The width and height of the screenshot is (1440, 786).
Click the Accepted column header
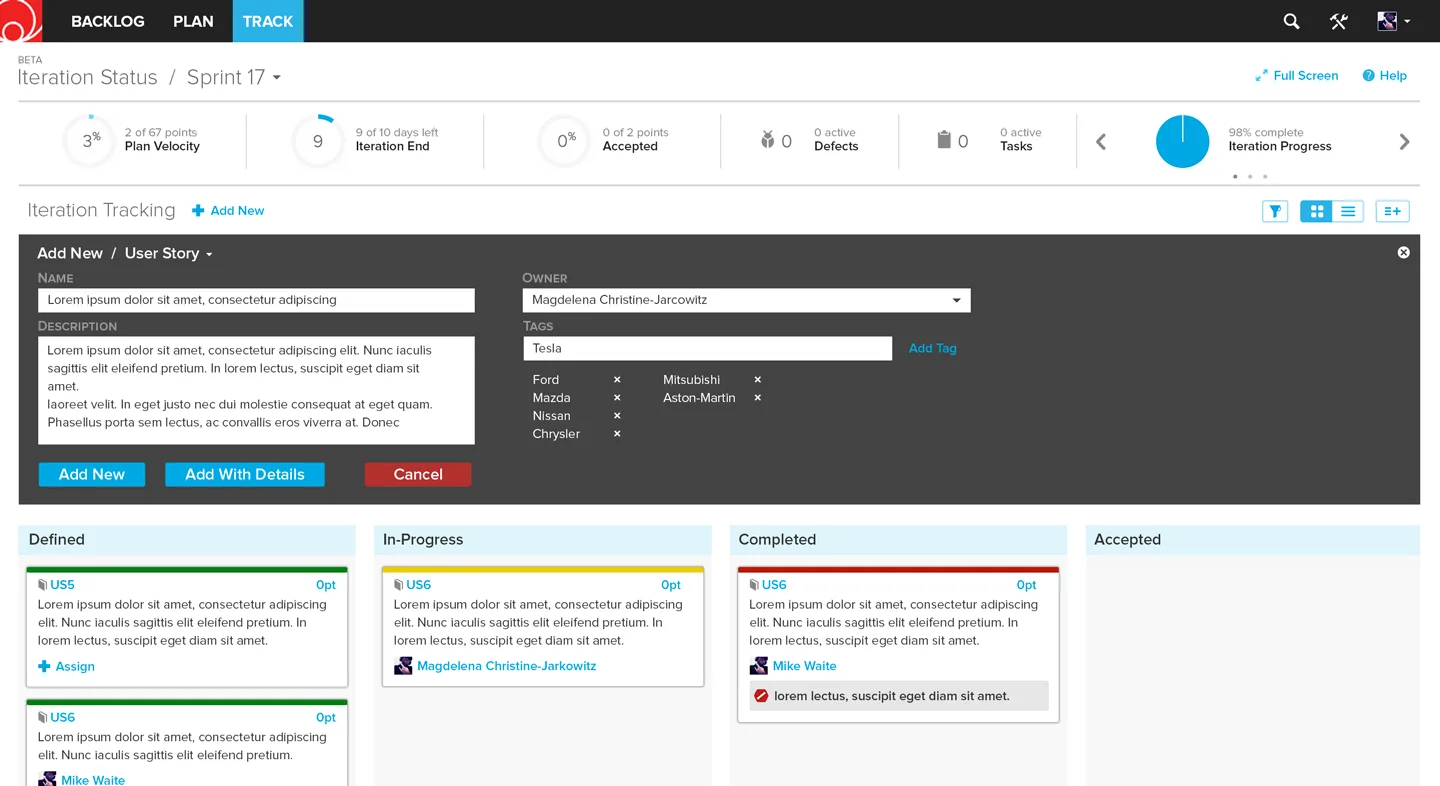pos(1253,540)
